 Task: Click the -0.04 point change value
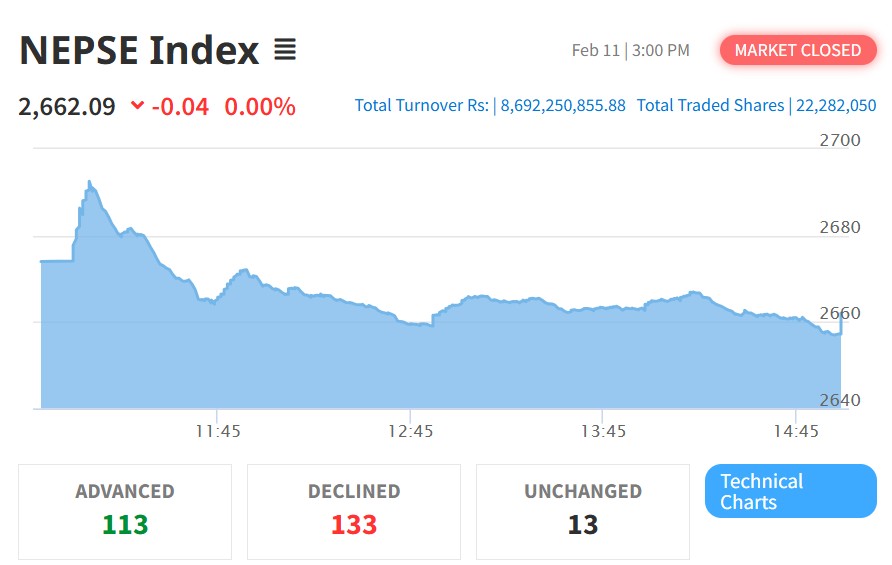(180, 106)
